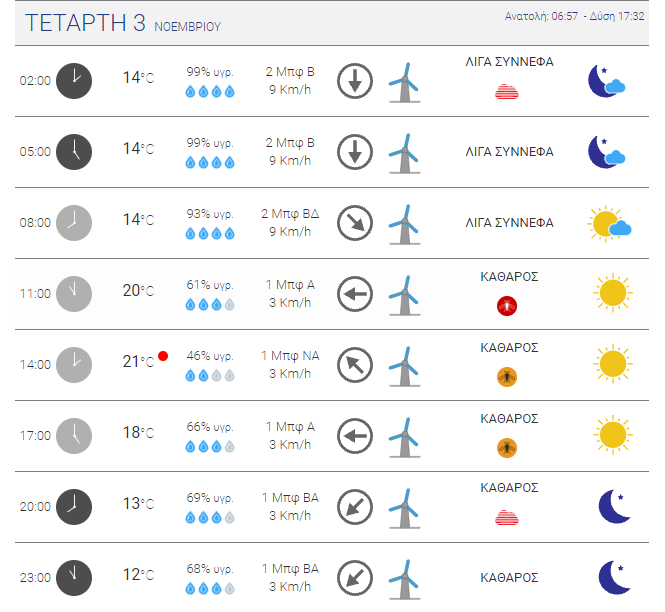Click the clear moon icon at 23:00
The height and width of the screenshot is (612, 665).
[x=615, y=577]
